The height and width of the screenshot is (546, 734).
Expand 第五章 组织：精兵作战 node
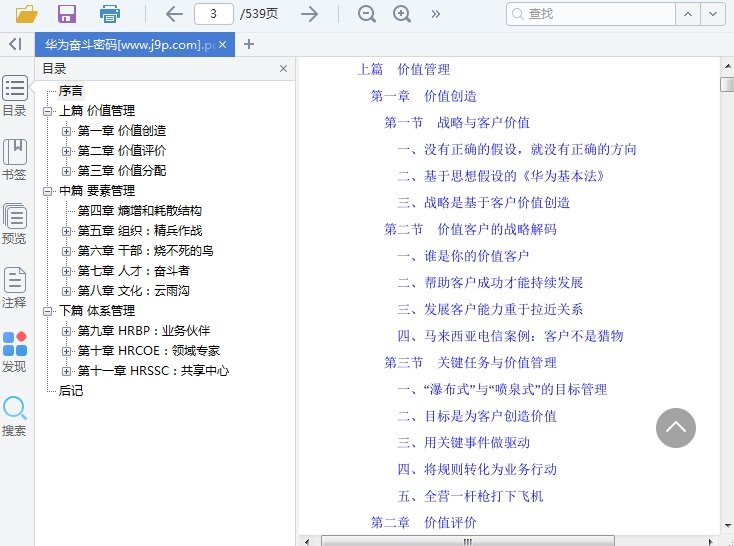66,231
